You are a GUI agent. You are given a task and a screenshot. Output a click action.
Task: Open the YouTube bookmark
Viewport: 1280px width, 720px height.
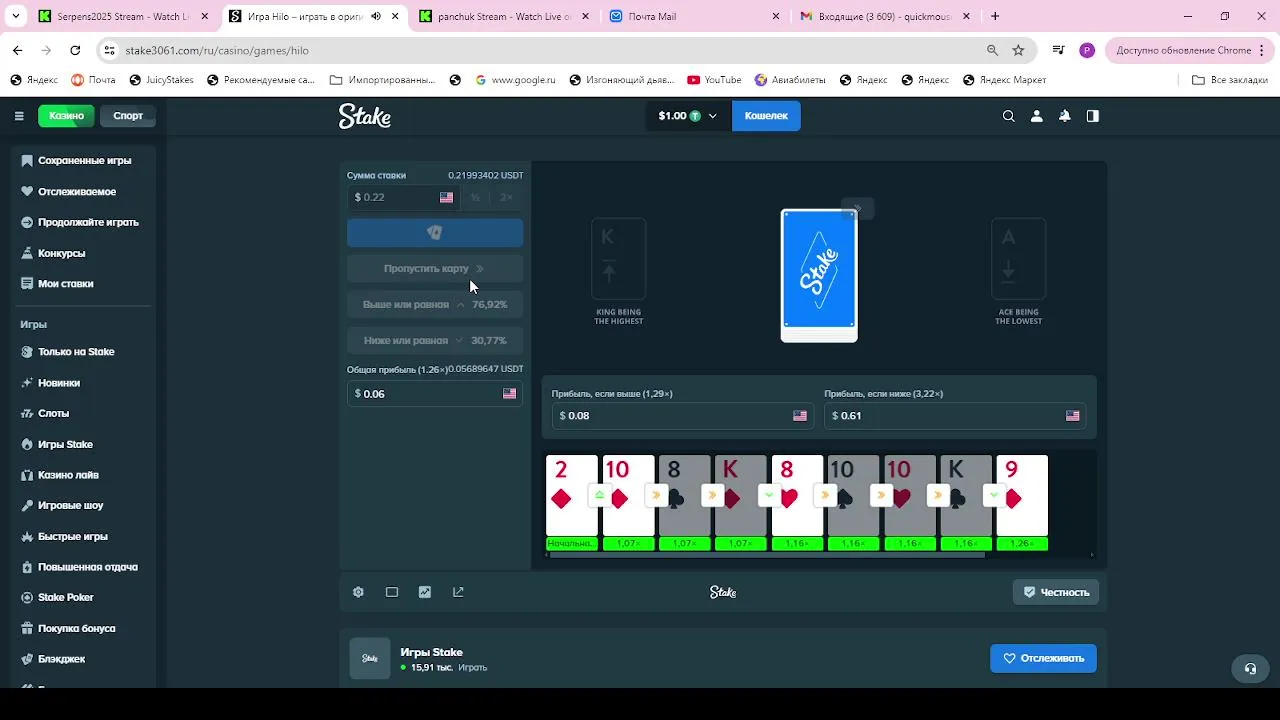pos(714,80)
